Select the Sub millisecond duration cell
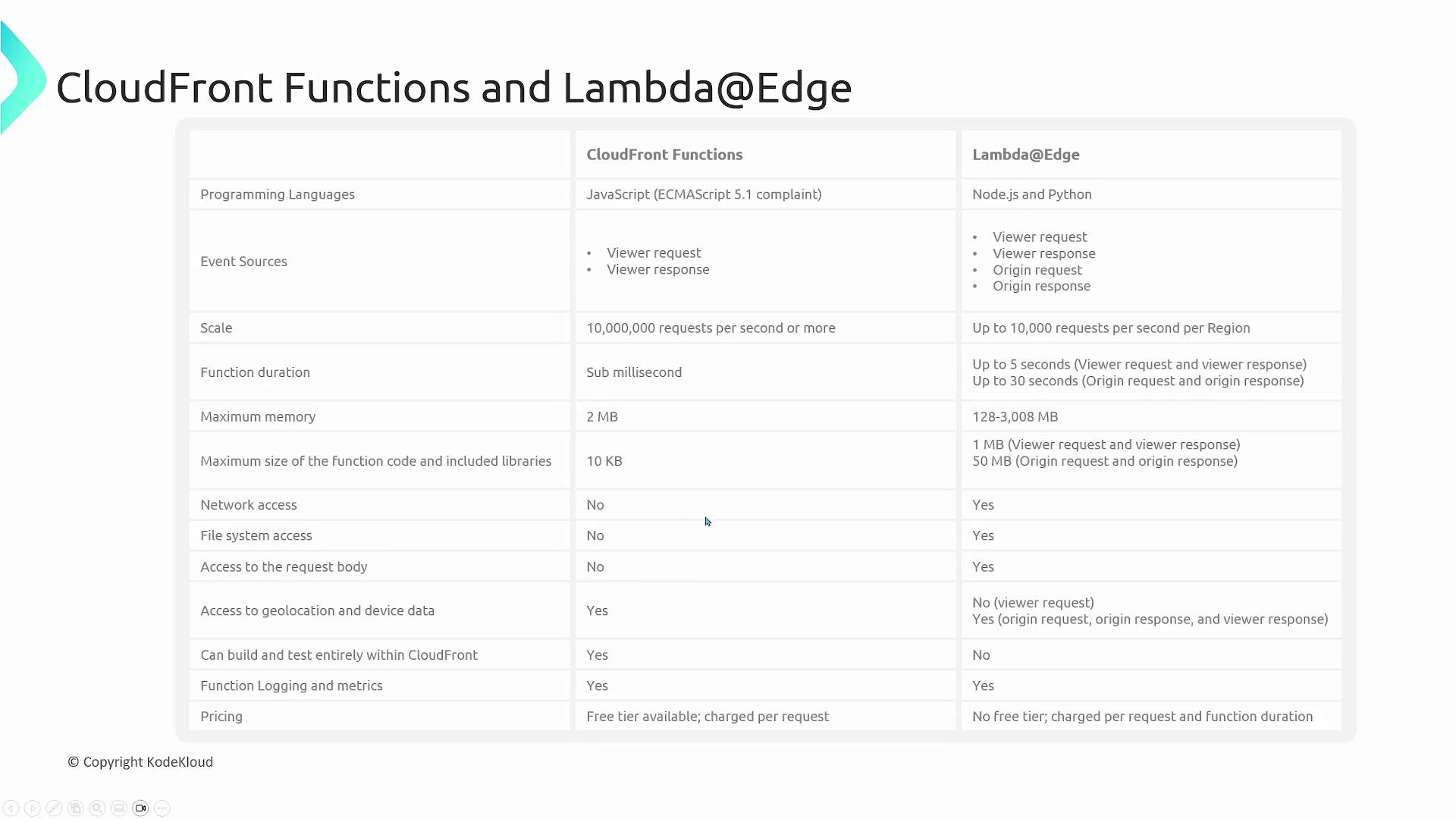The height and width of the screenshot is (819, 1456). [x=634, y=372]
